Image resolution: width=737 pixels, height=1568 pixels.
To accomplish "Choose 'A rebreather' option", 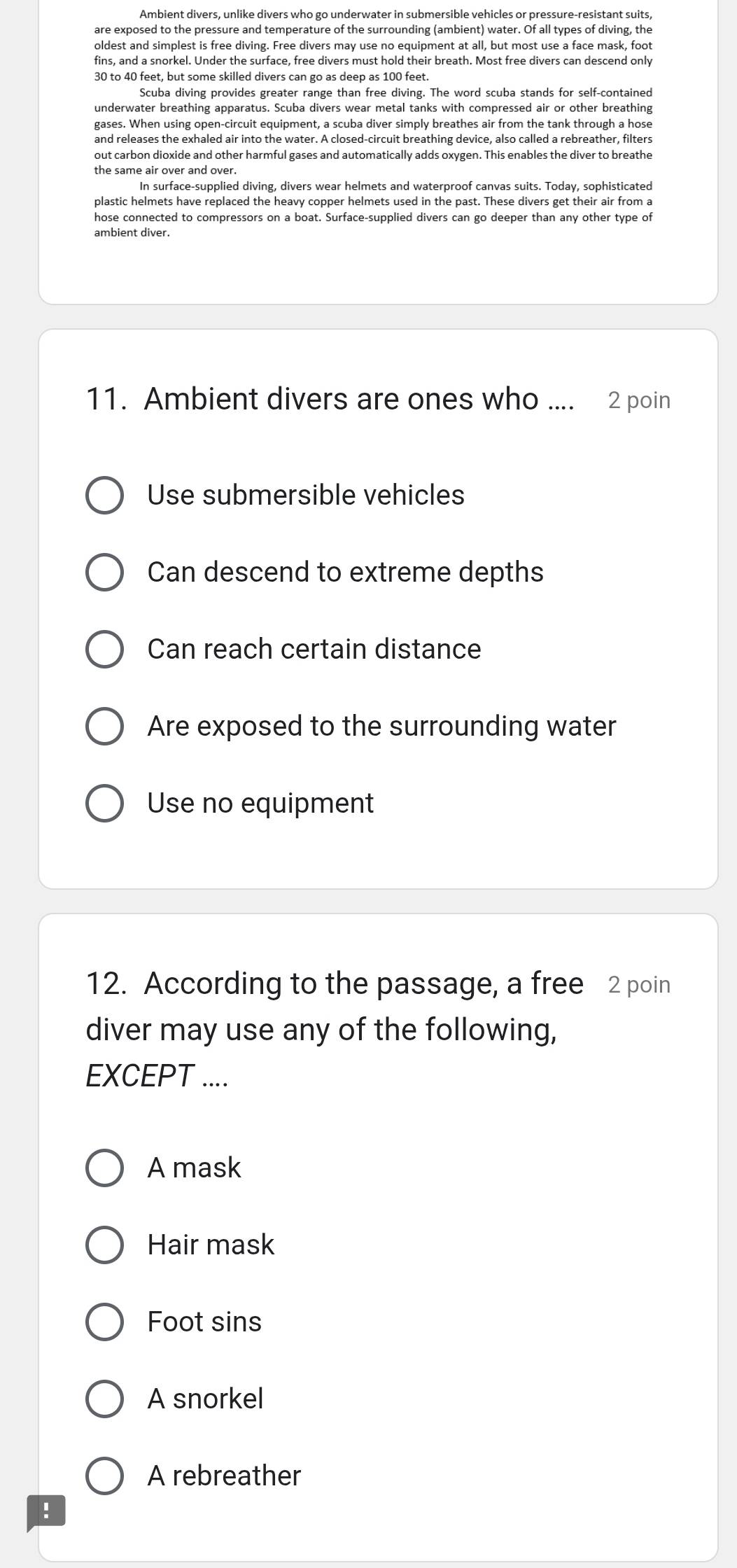I will coord(105,1476).
